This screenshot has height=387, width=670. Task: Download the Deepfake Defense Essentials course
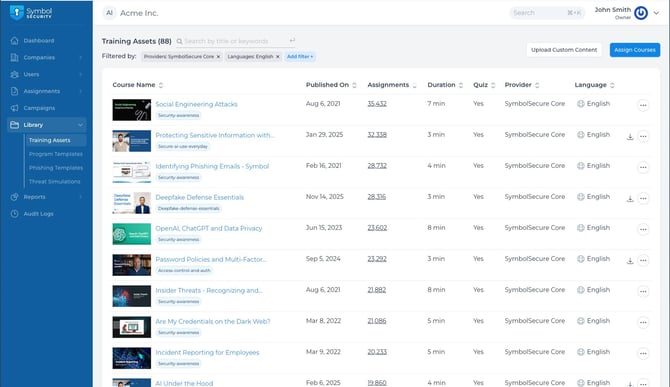[x=630, y=199]
